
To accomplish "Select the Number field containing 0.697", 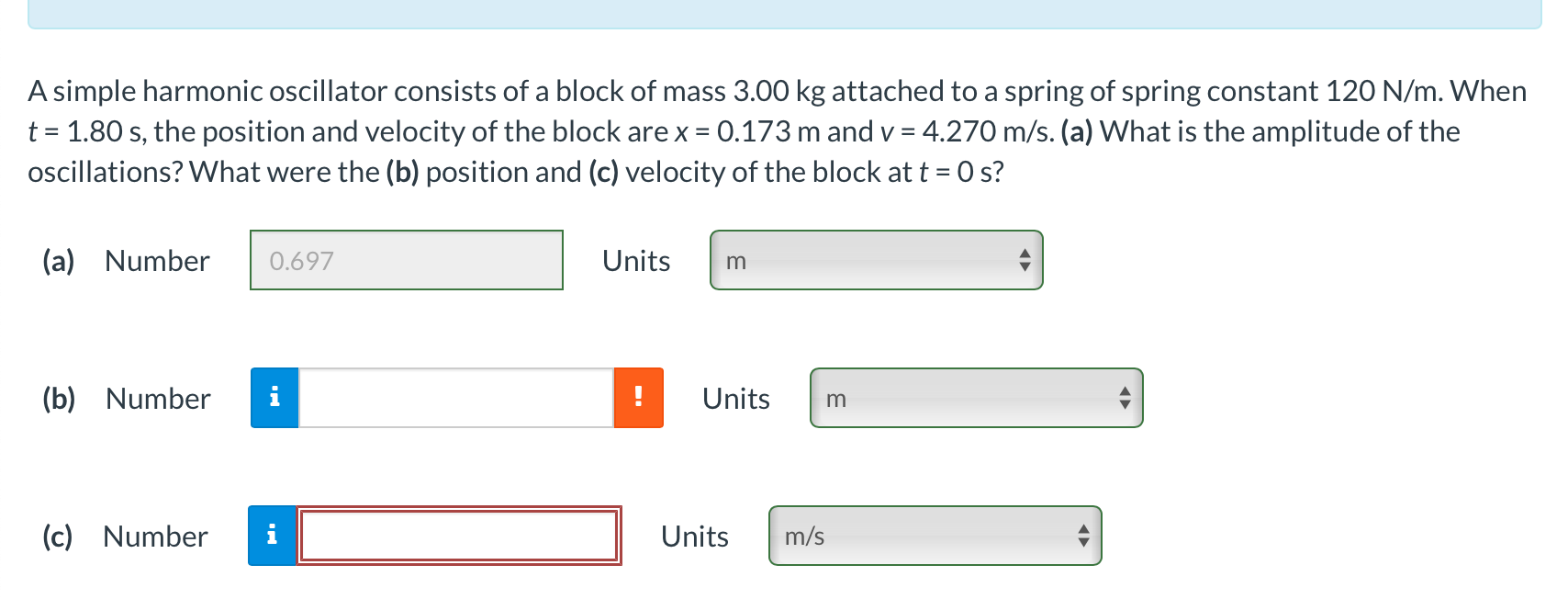I will pyautogui.click(x=407, y=260).
